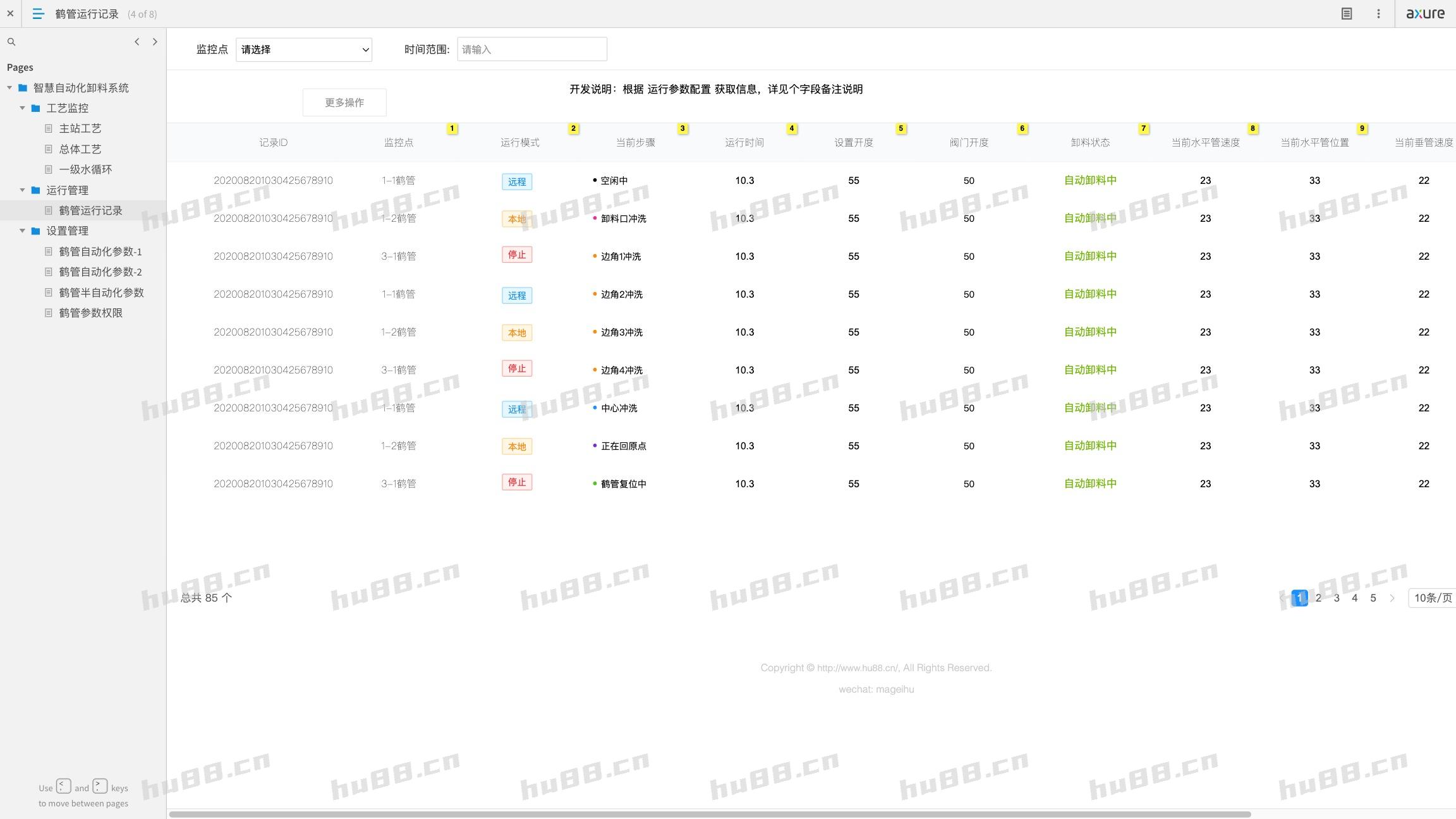The width and height of the screenshot is (1456, 819).
Task: Click the hamburger sitemap menu icon
Action: (38, 13)
